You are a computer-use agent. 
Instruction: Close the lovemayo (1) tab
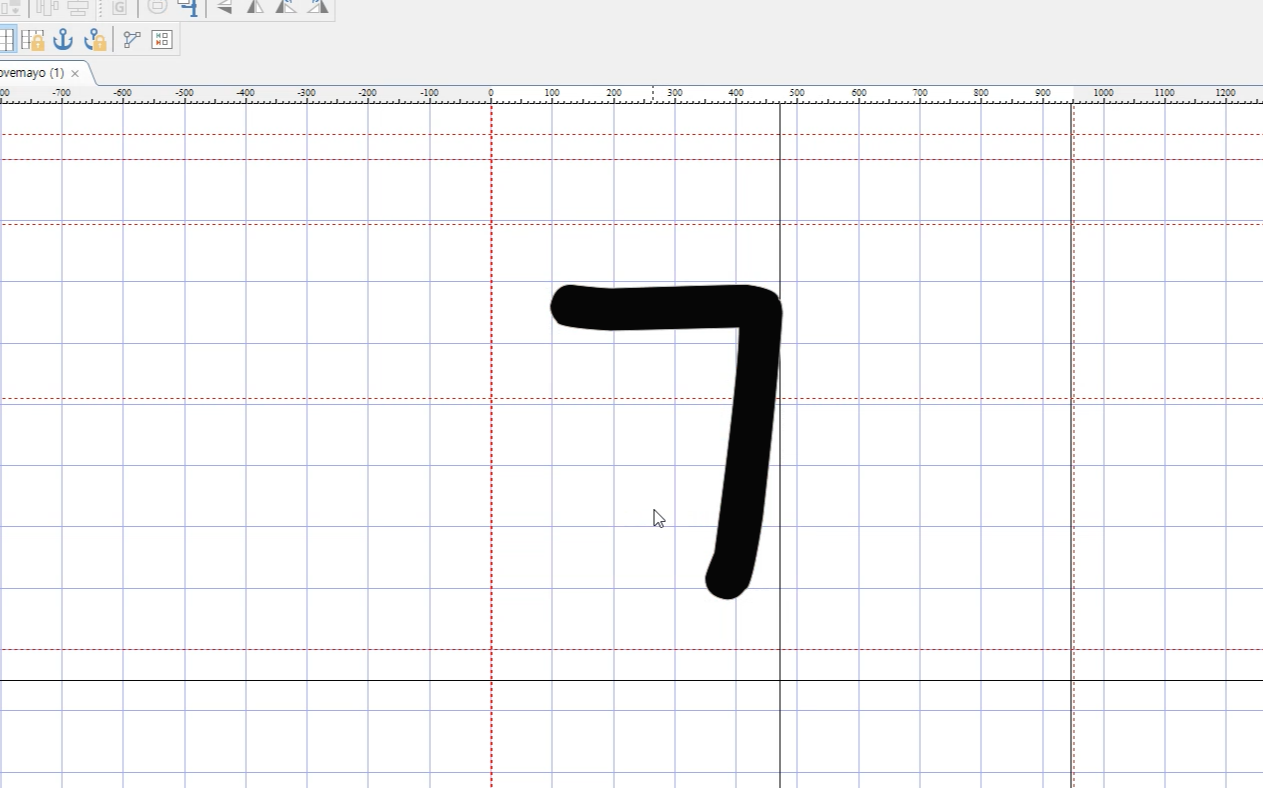75,73
